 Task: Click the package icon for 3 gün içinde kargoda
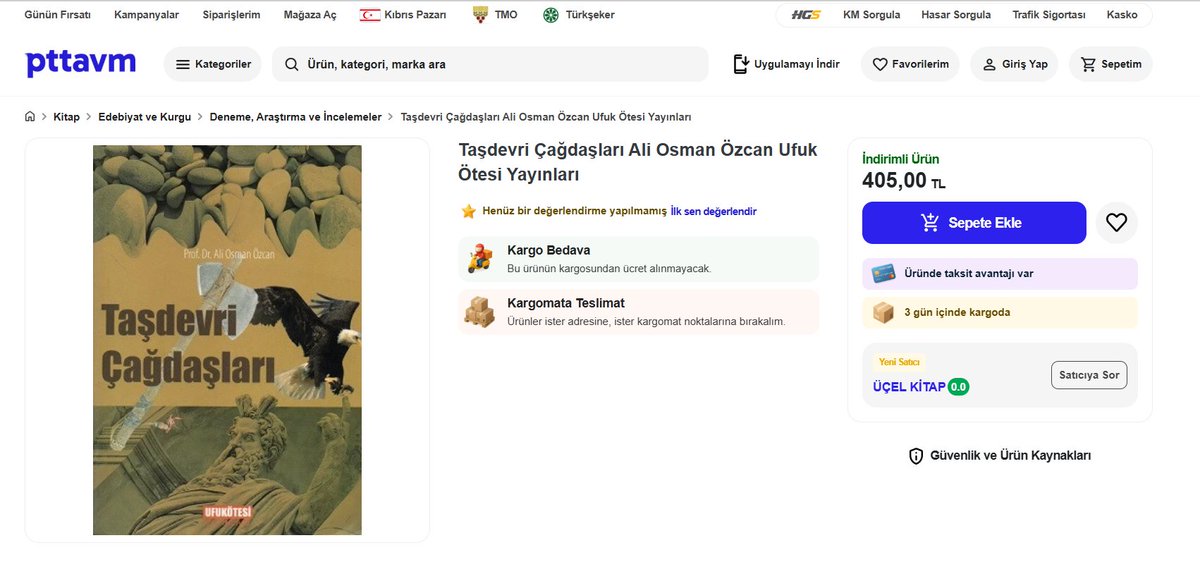click(883, 312)
